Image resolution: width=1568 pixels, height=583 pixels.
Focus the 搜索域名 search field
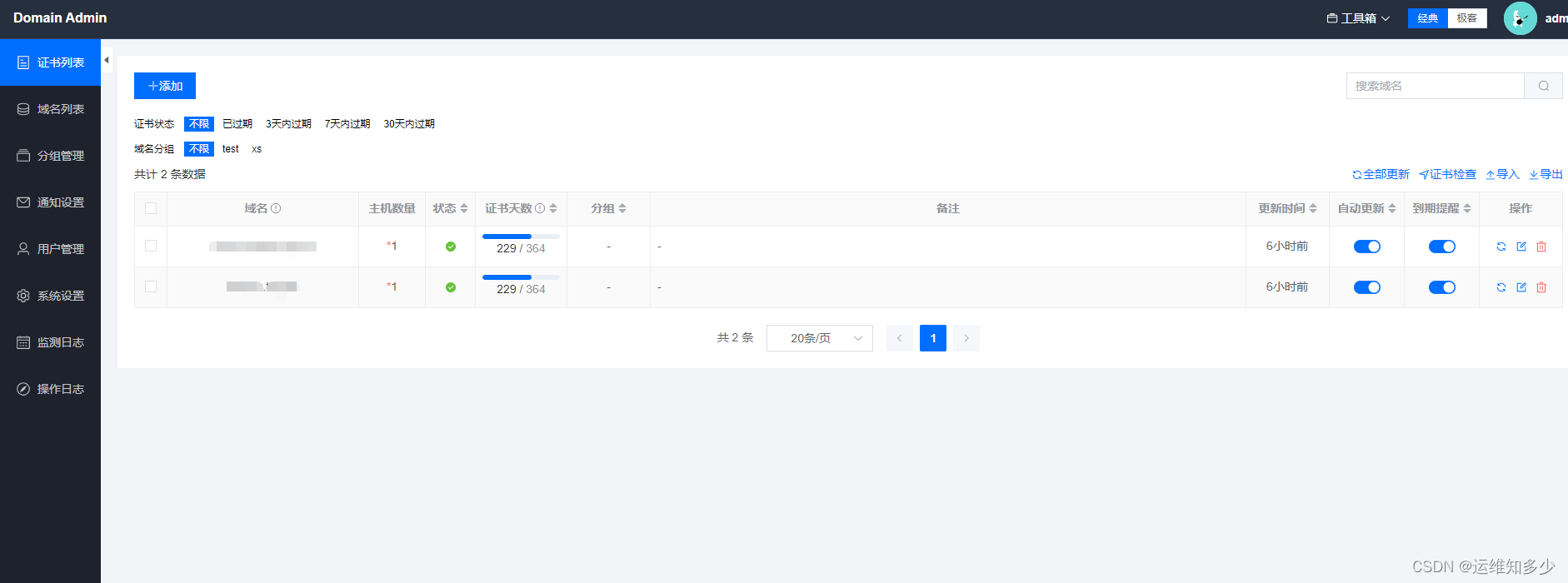point(1436,86)
